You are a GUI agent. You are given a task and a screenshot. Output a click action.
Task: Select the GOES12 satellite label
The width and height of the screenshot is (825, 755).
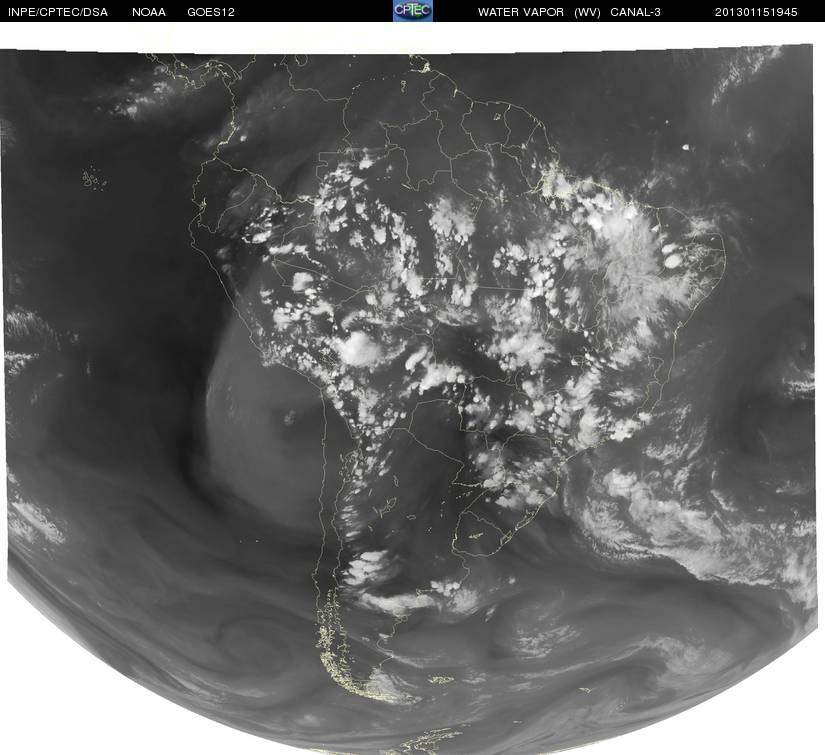pos(211,12)
